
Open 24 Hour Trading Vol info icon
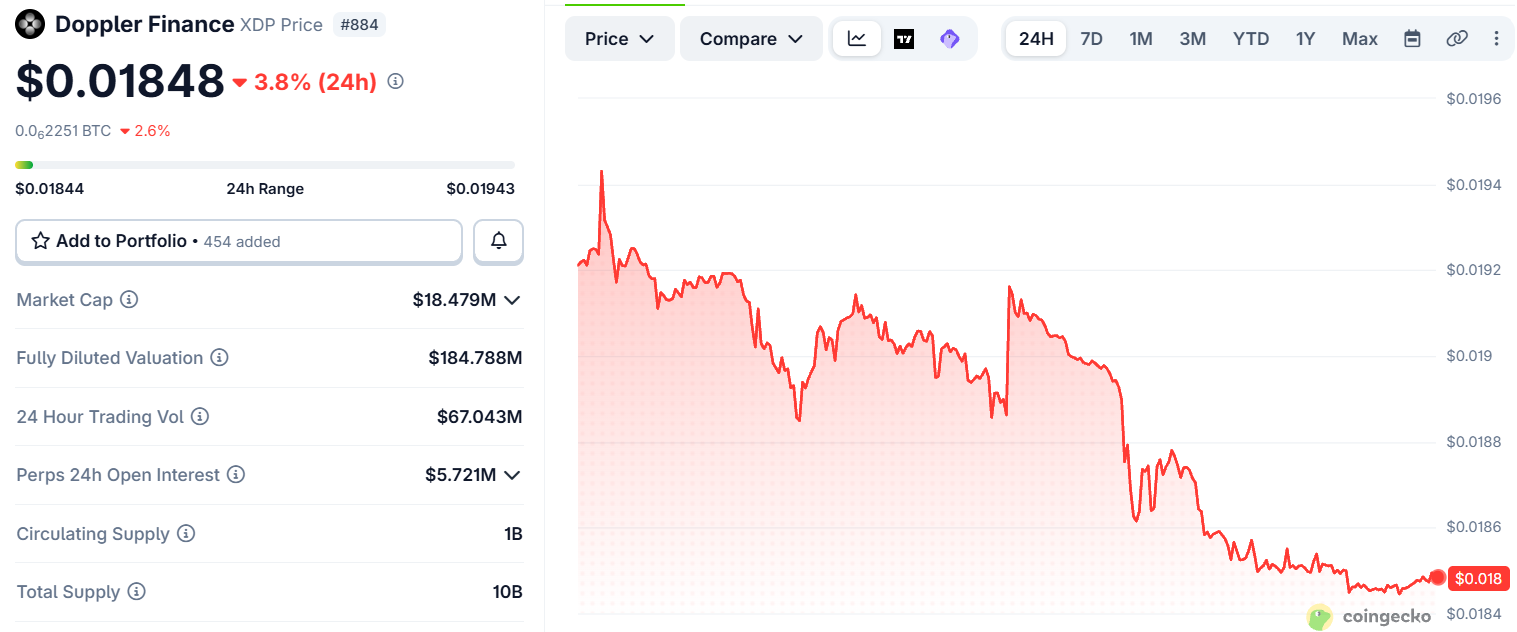200,416
